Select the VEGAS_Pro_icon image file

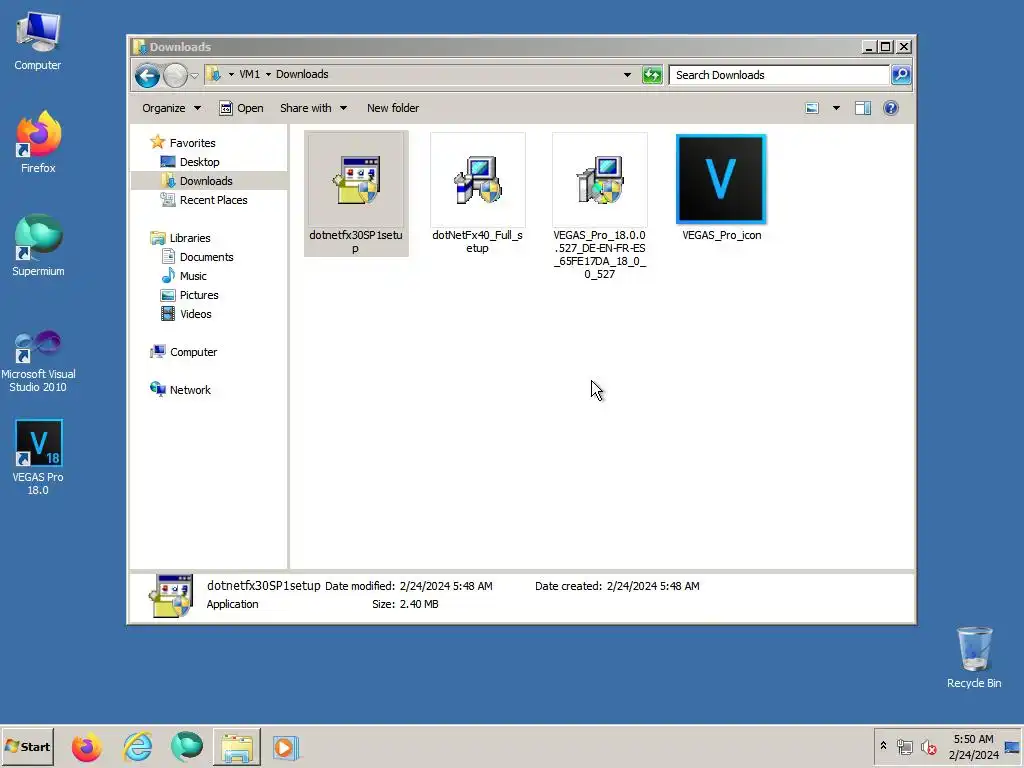click(x=721, y=188)
